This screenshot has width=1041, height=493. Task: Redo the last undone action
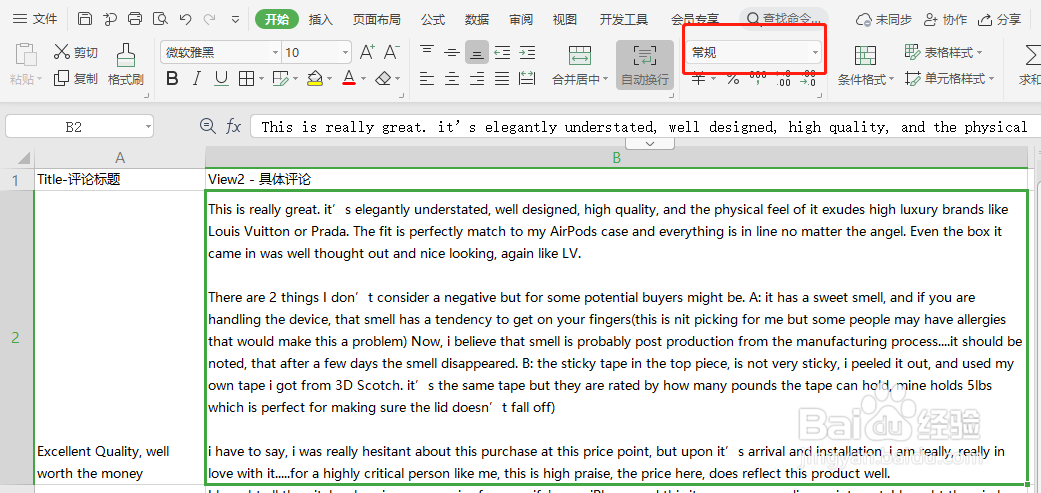click(210, 19)
